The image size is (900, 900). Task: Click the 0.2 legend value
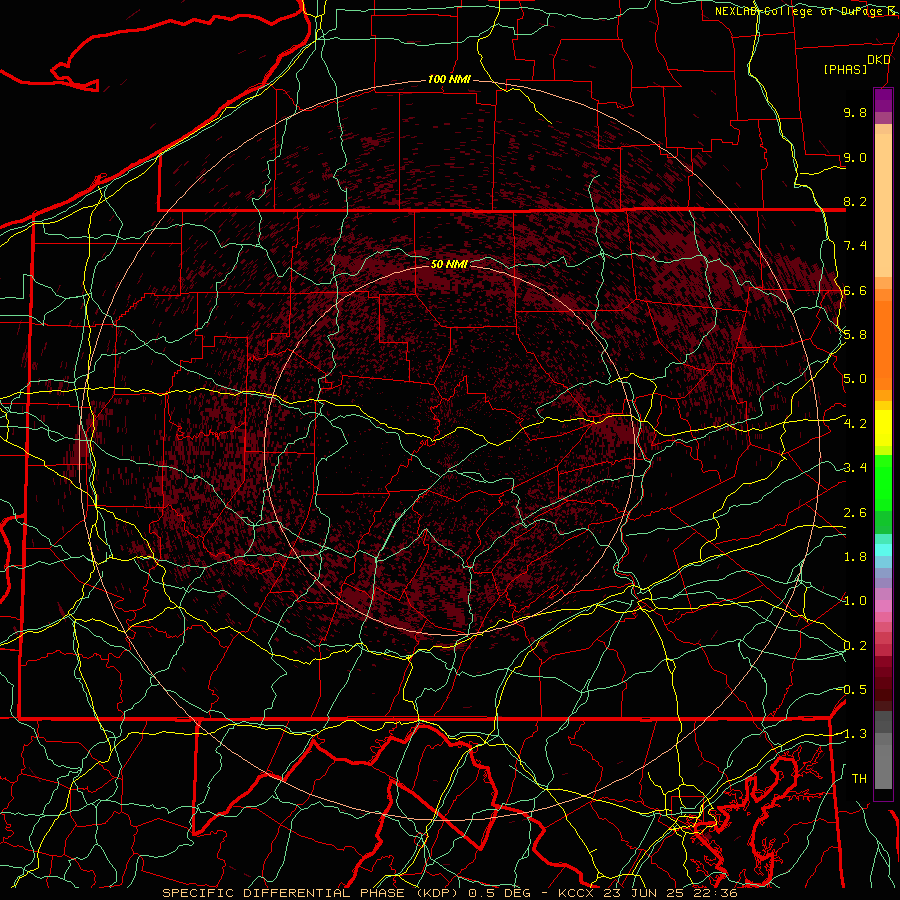[x=855, y=646]
